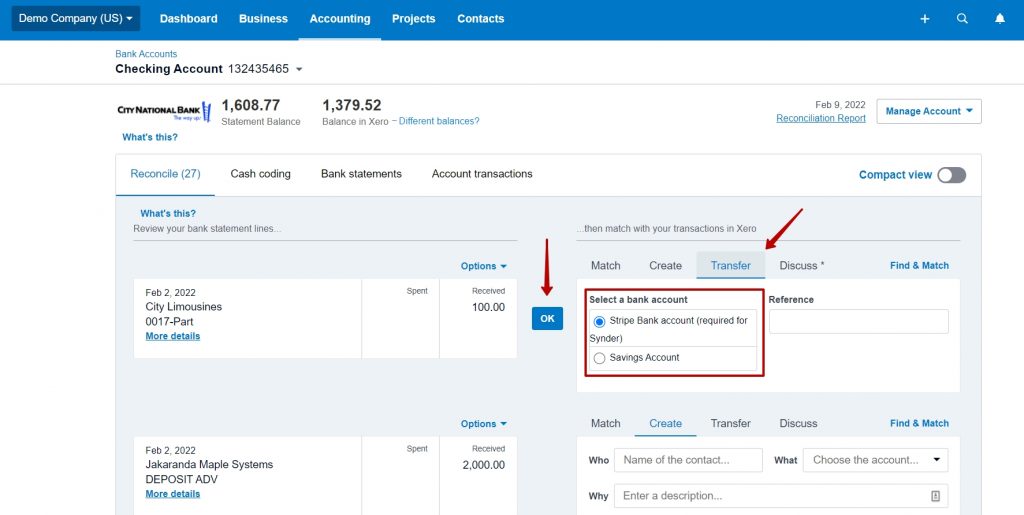Viewport: 1024px width, 515px height.
Task: Open the Bank Accounts breadcrumb link
Action: click(146, 54)
